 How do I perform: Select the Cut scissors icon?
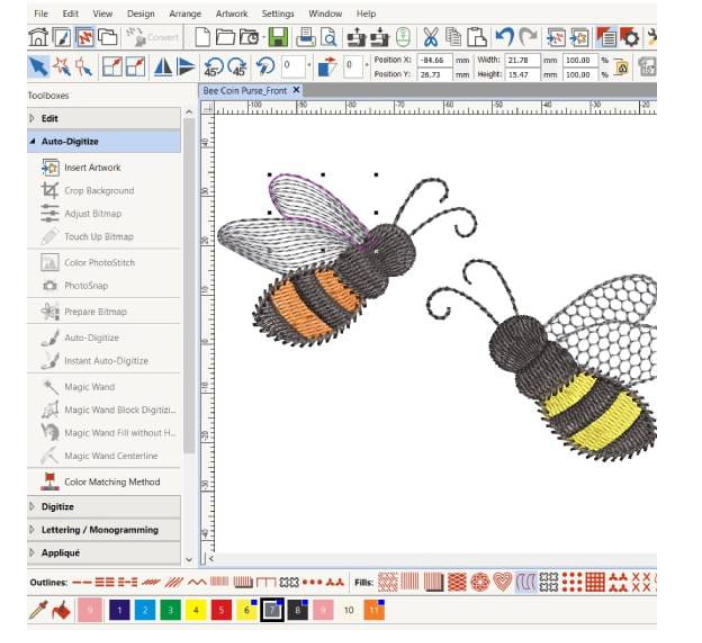[430, 38]
